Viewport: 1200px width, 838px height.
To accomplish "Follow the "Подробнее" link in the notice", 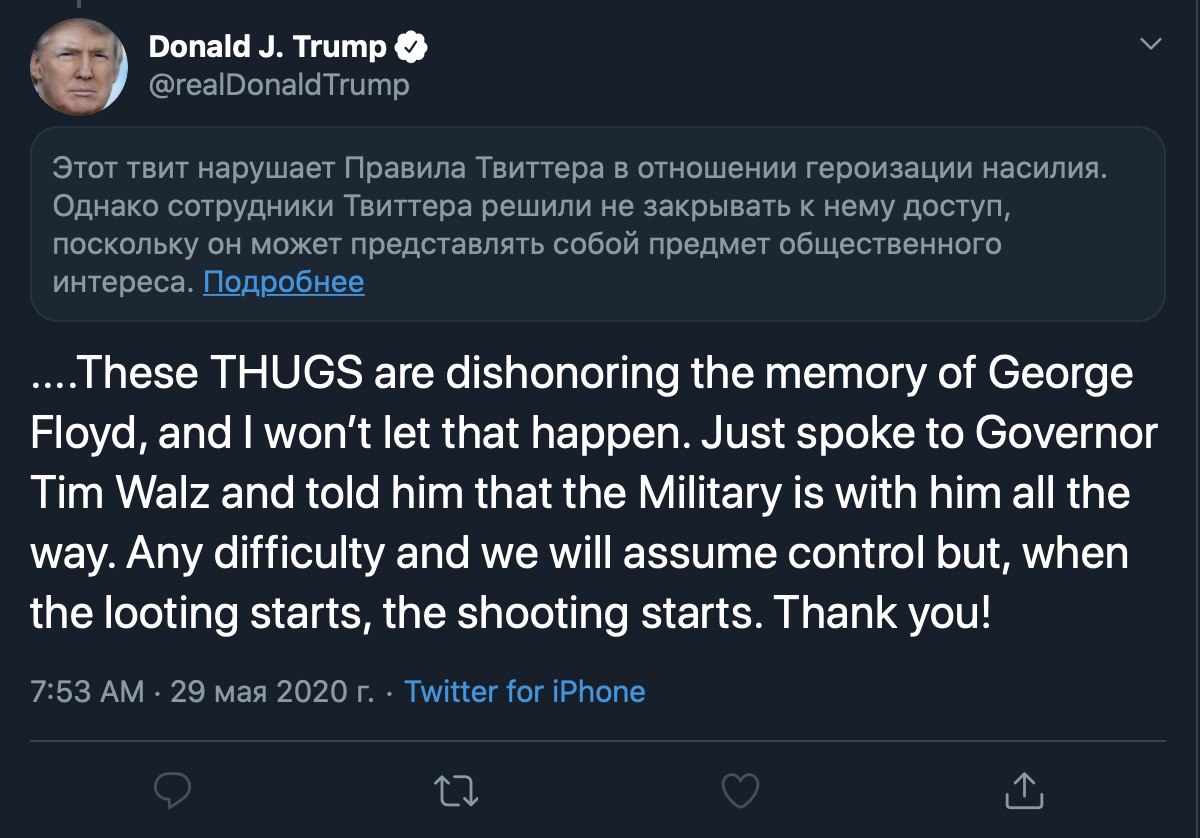I will [283, 283].
